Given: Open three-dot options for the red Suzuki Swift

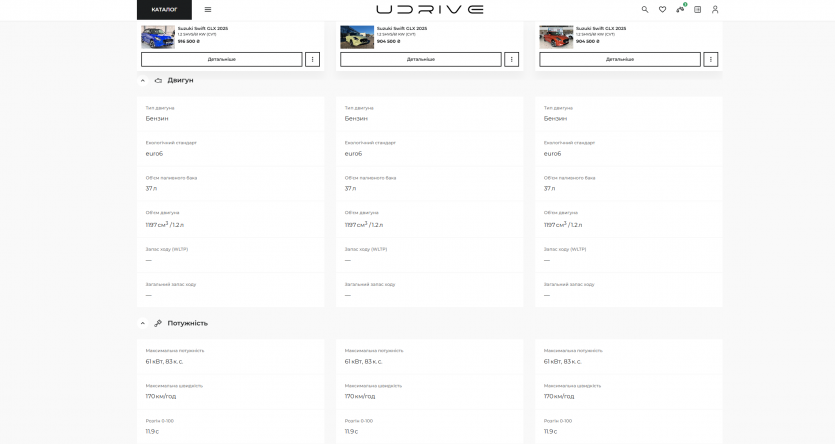Looking at the screenshot, I should click(711, 59).
